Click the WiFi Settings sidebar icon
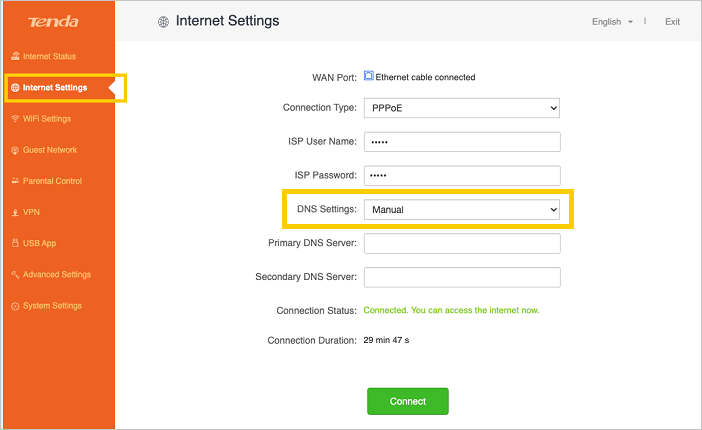Screen dimensions: 702x430 pyautogui.click(x=15, y=119)
